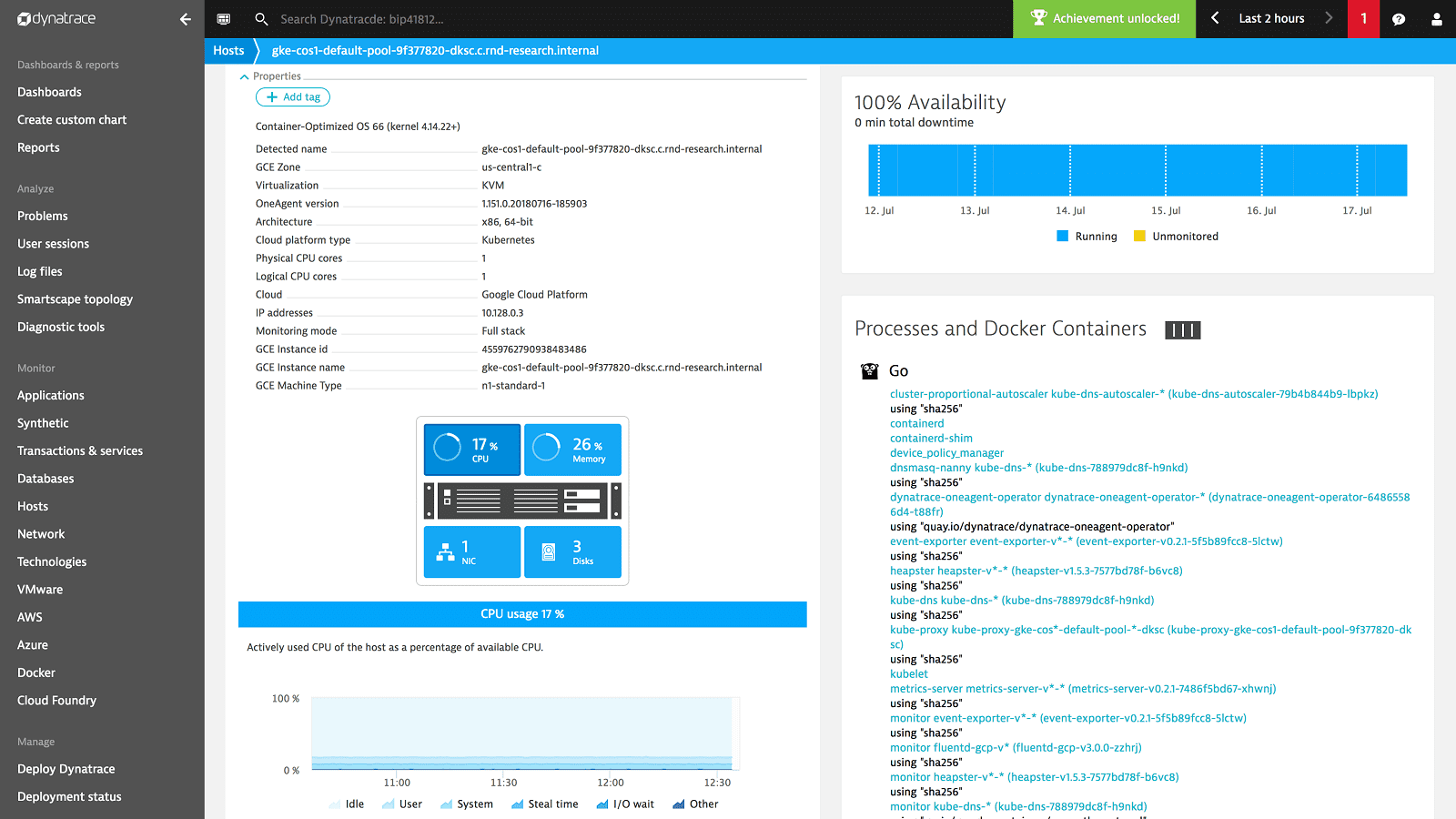Open the user profile icon
The width and height of the screenshot is (1456, 819).
coord(1437,18)
